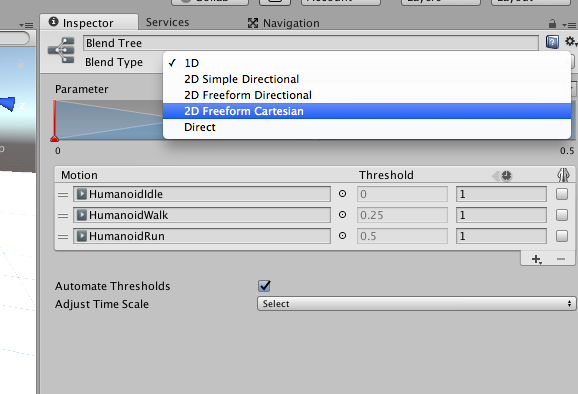The width and height of the screenshot is (578, 394).
Task: Click the Inspector tab info icon
Action: (53, 22)
